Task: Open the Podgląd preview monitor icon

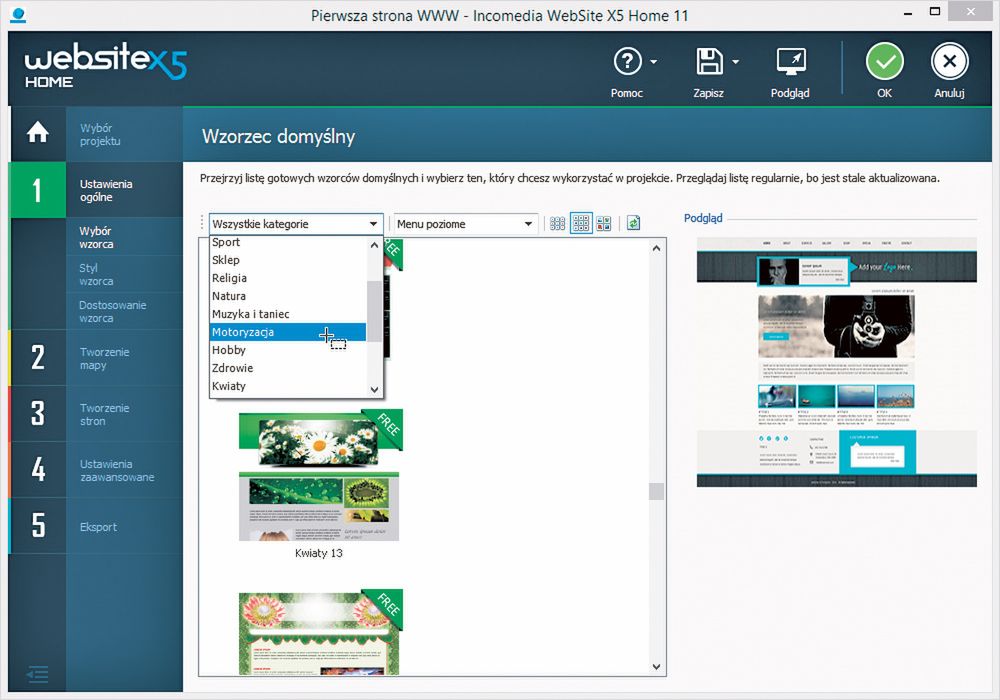Action: click(791, 62)
